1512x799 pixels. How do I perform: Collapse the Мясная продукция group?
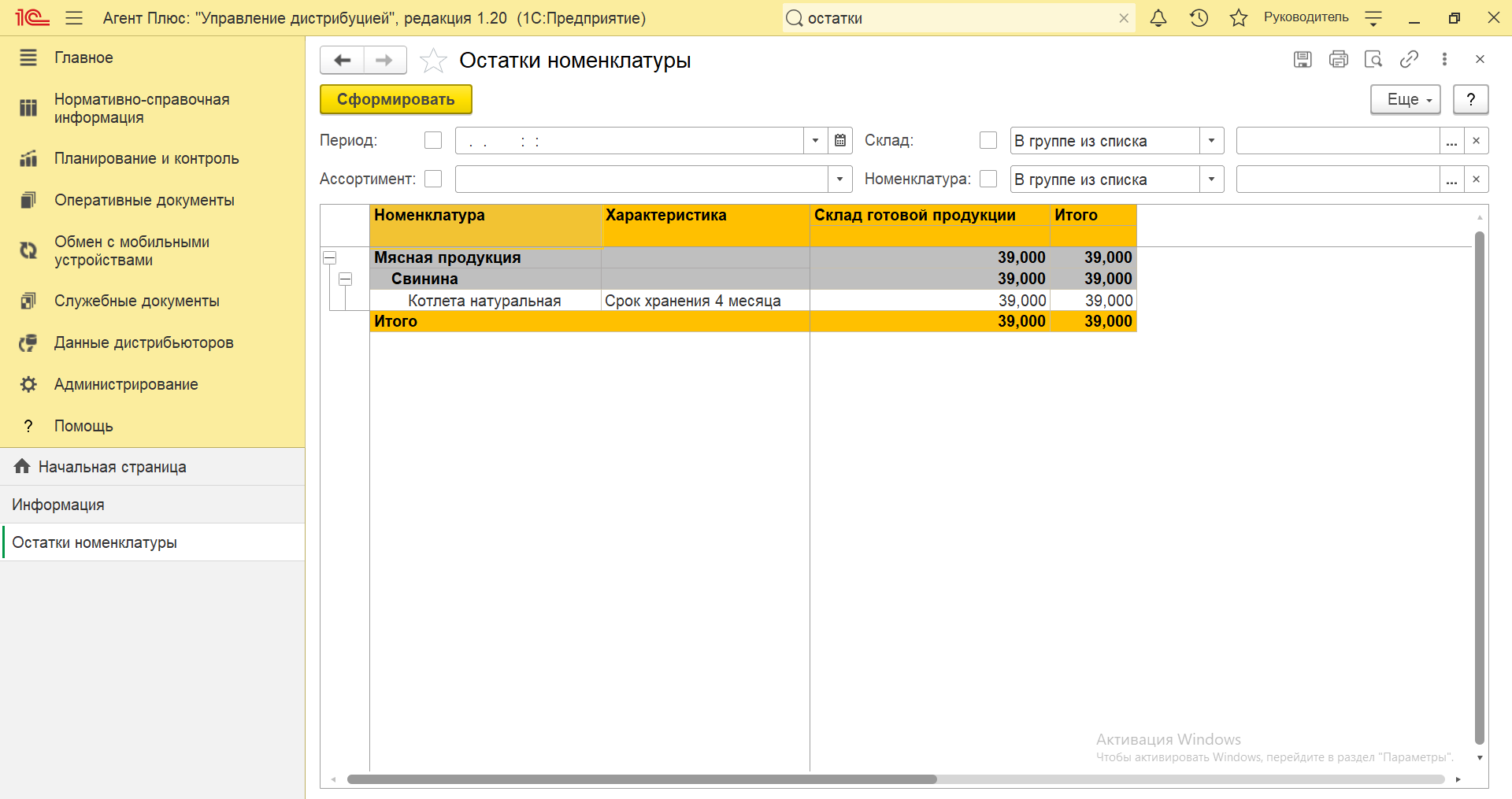330,257
